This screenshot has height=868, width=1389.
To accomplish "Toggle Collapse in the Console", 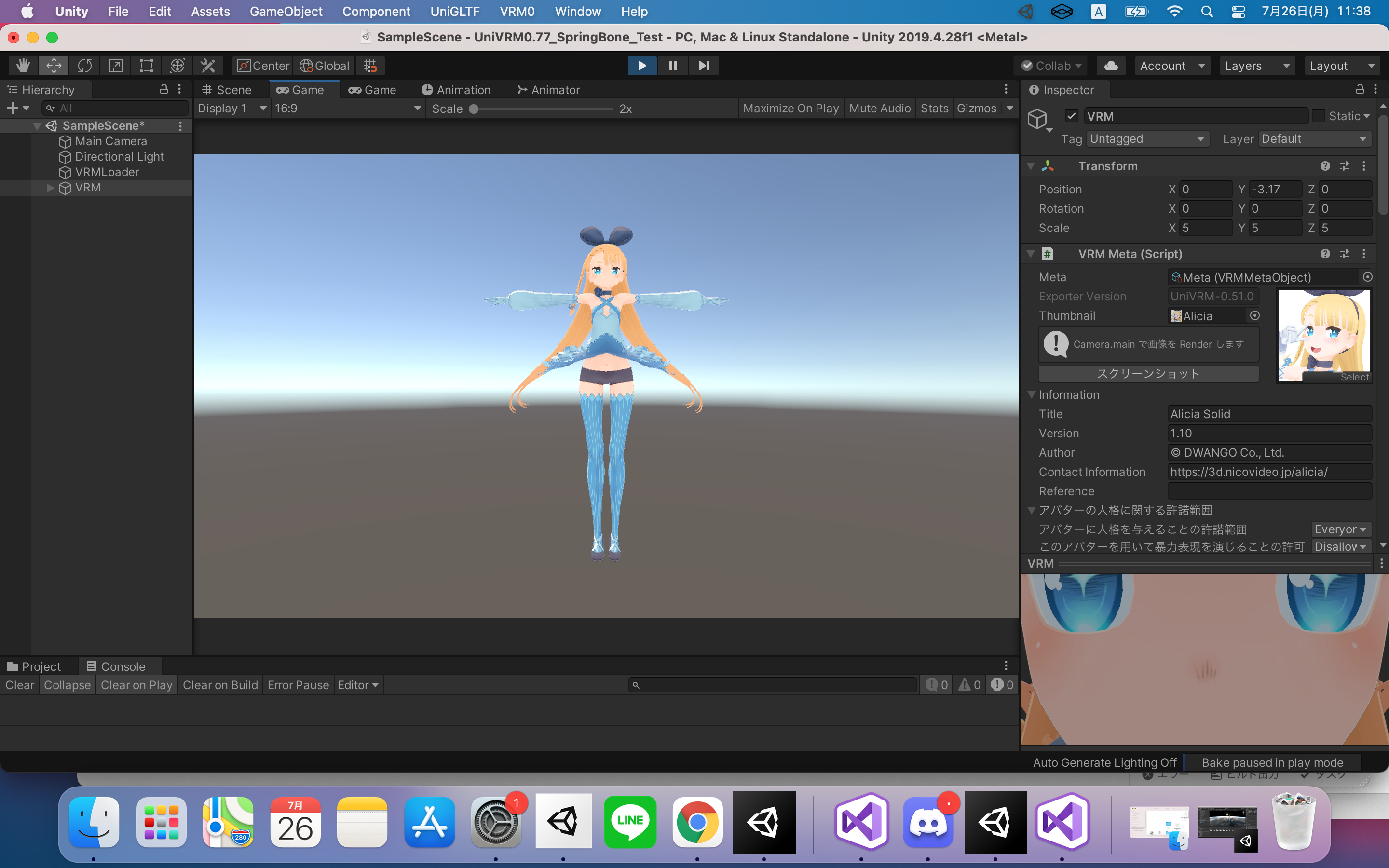I will 67,685.
